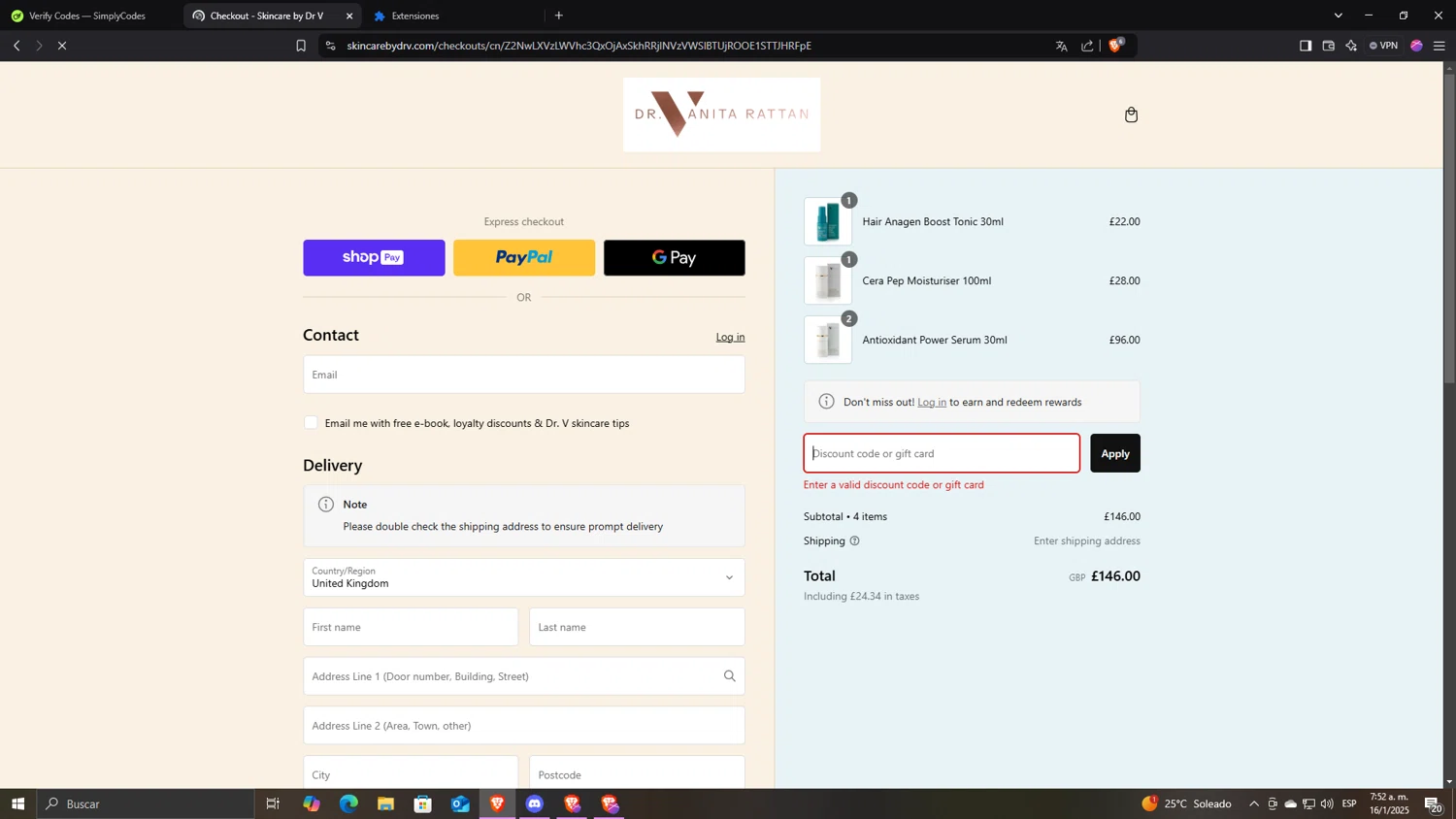
Task: Focus the discount code input field
Action: tap(942, 453)
